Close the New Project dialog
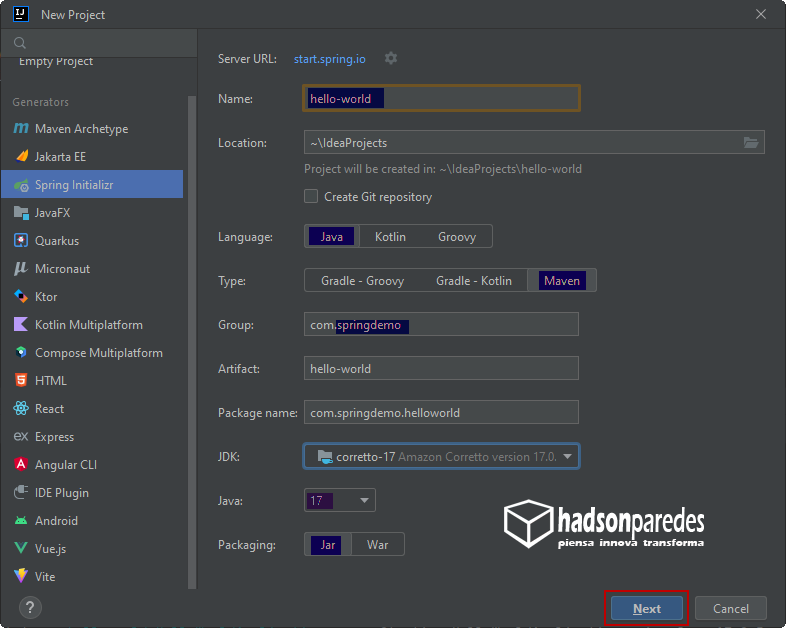 click(760, 14)
